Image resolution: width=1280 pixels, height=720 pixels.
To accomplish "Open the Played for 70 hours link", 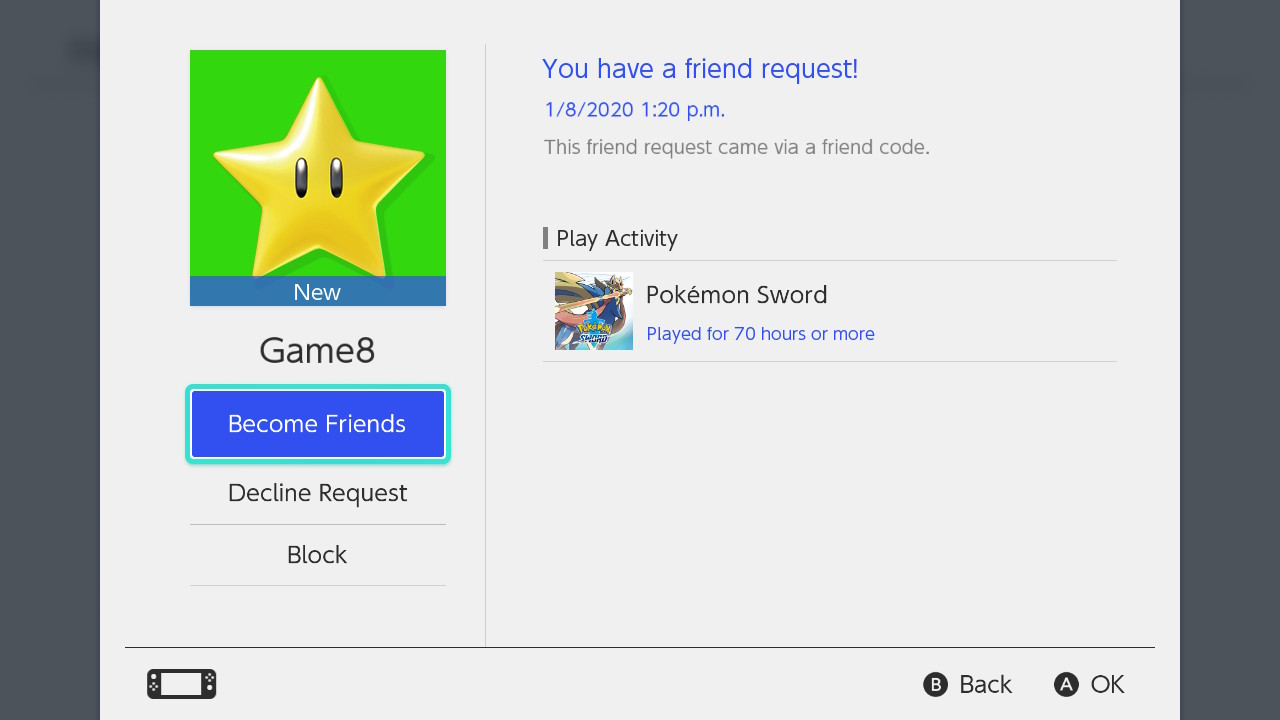I will click(x=760, y=333).
